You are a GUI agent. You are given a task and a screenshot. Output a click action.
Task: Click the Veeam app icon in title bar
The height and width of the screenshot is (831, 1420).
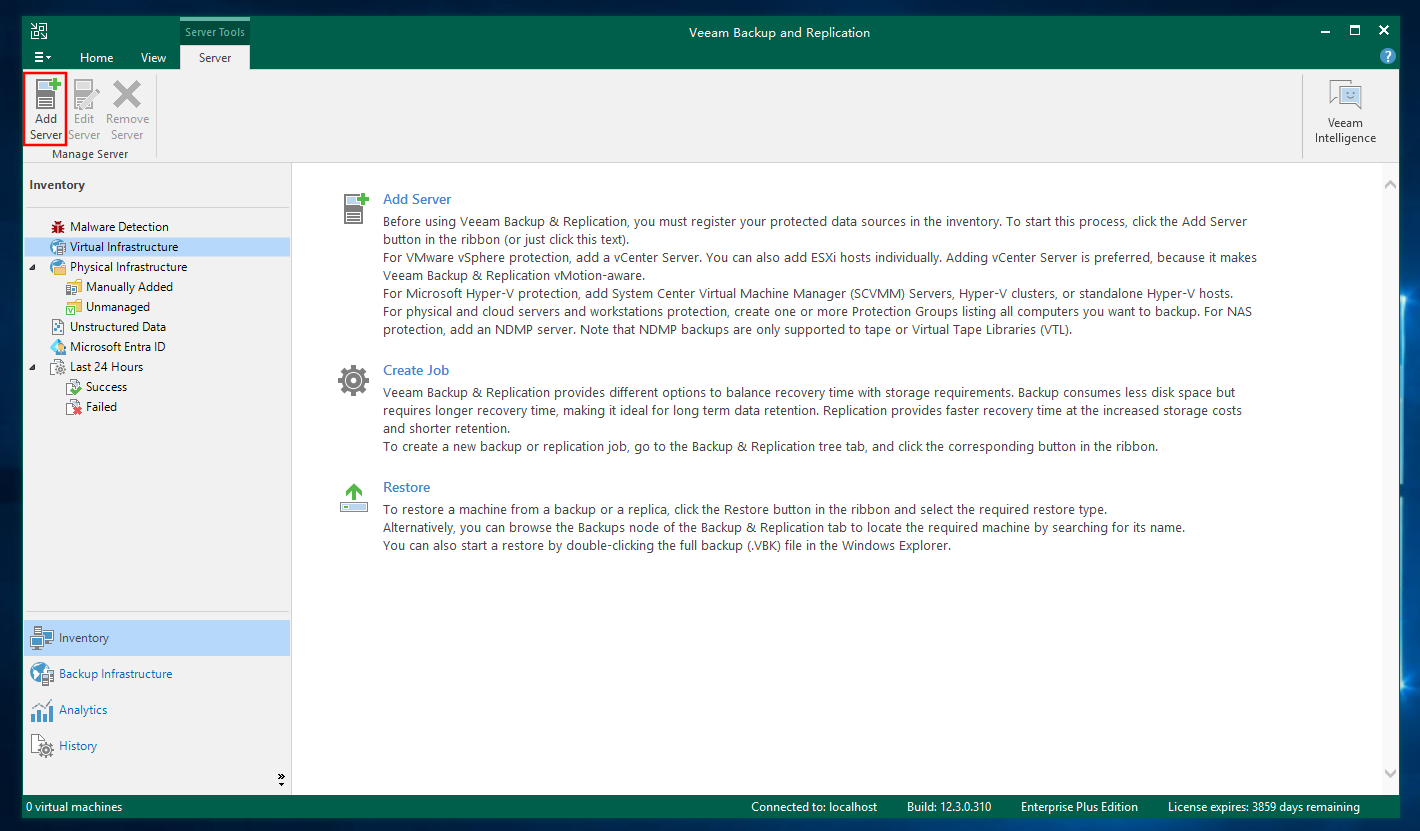[39, 32]
